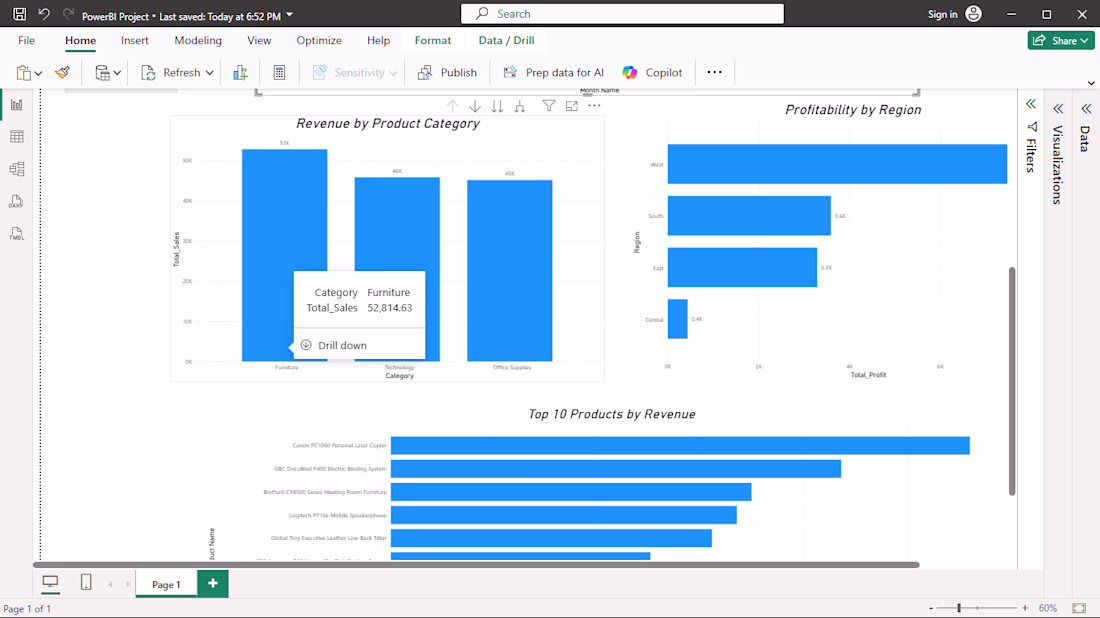Zoom in with the plus button
Image resolution: width=1100 pixels, height=618 pixels.
point(1025,608)
